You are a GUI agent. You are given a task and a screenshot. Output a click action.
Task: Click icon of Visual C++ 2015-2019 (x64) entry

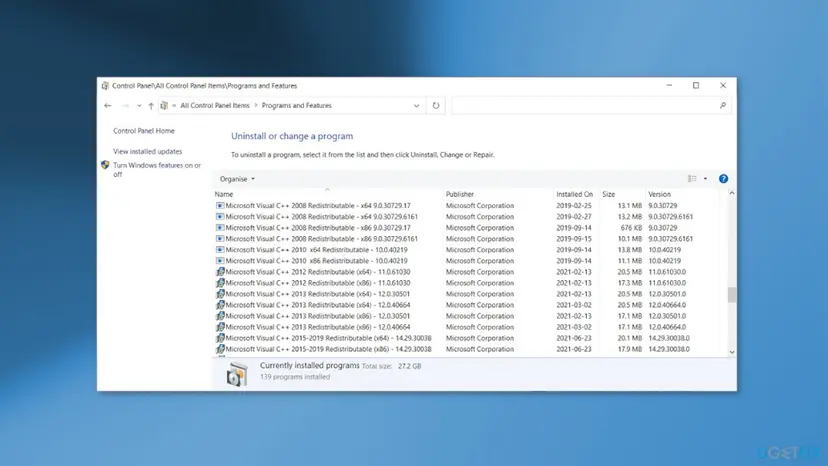(x=220, y=339)
